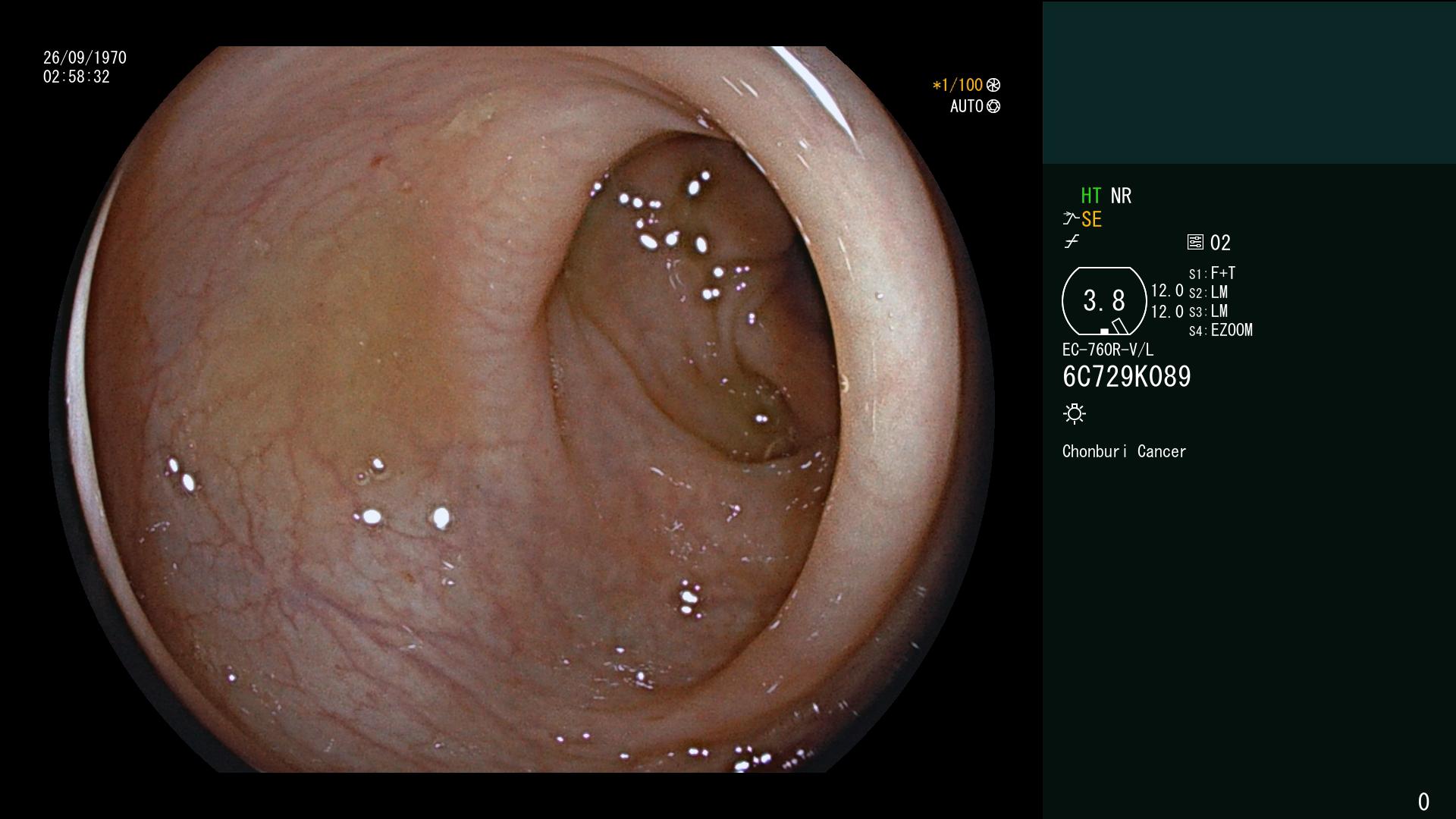
Task: Click the image counter 0 in the corner
Action: point(1424,802)
